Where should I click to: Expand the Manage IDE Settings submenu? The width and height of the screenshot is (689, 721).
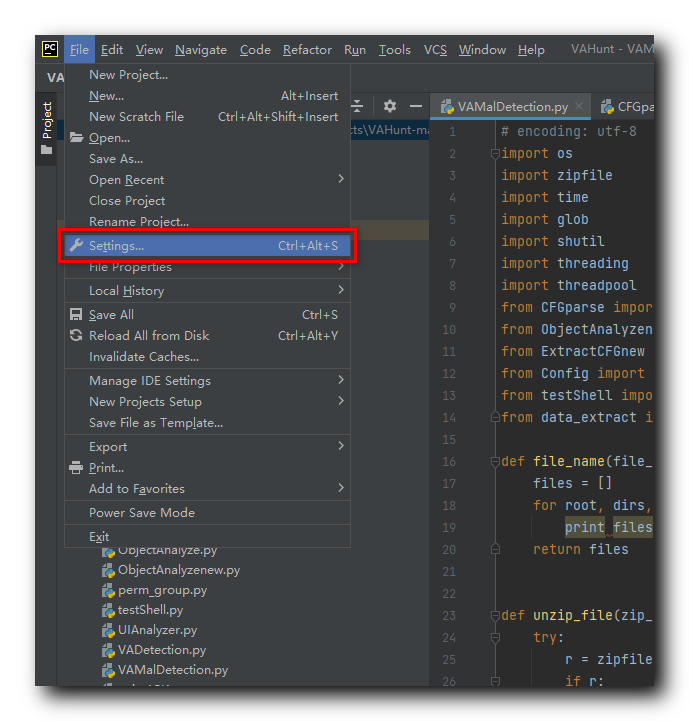click(x=341, y=380)
